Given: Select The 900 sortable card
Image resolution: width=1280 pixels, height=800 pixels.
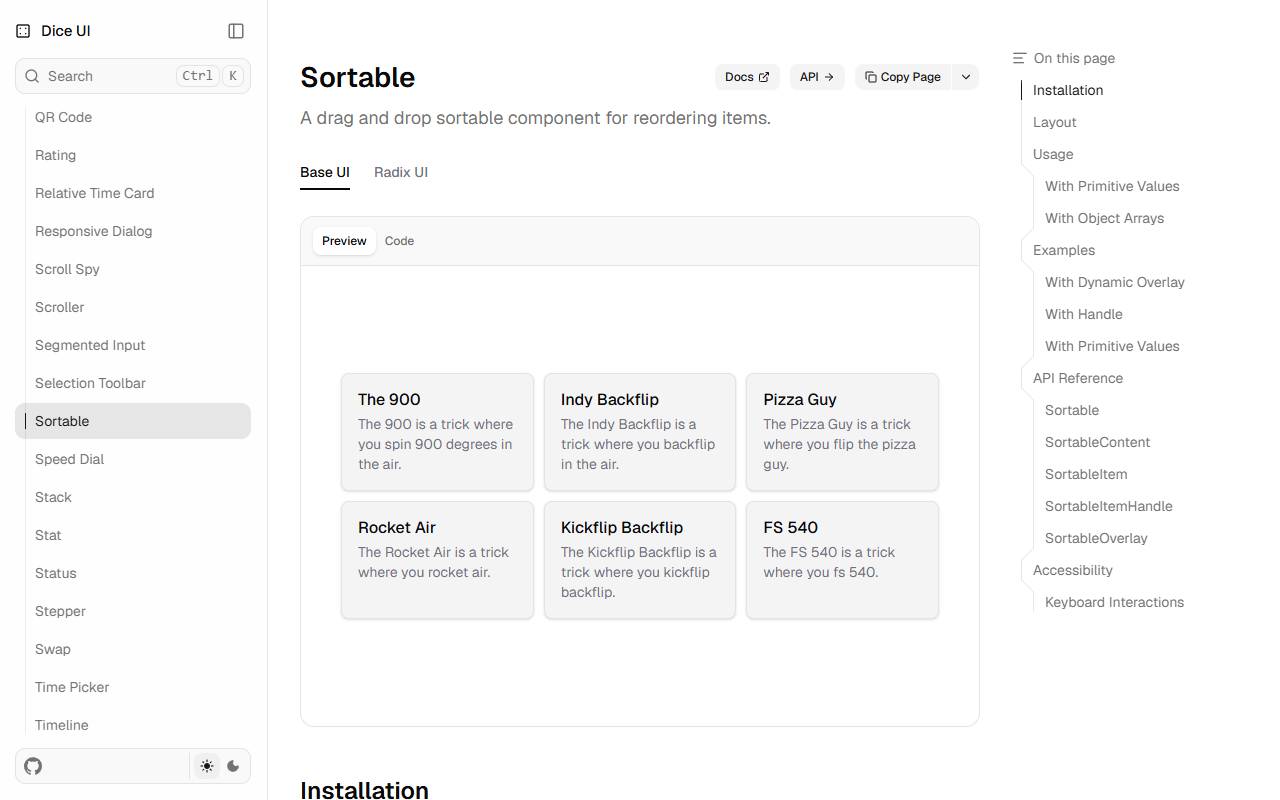Looking at the screenshot, I should (x=437, y=432).
